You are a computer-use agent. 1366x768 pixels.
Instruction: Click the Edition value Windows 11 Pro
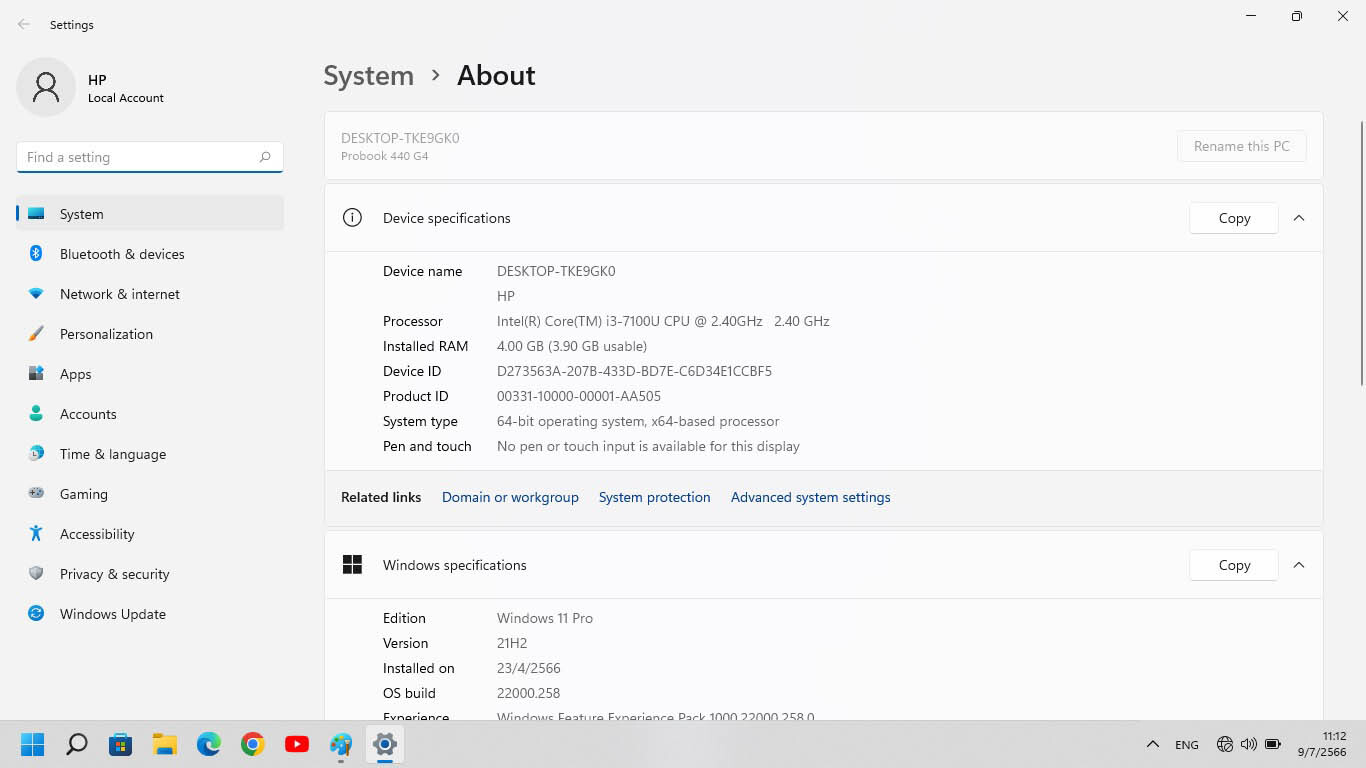tap(545, 618)
